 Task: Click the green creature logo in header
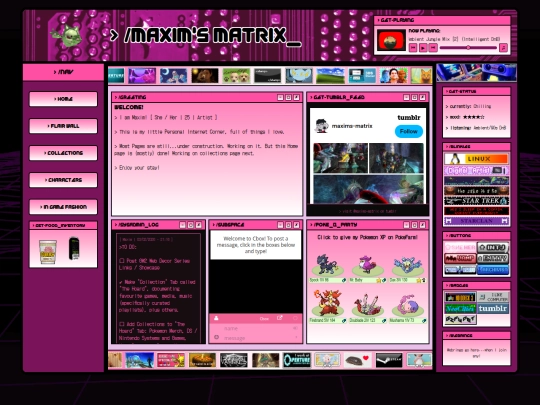pos(67,35)
